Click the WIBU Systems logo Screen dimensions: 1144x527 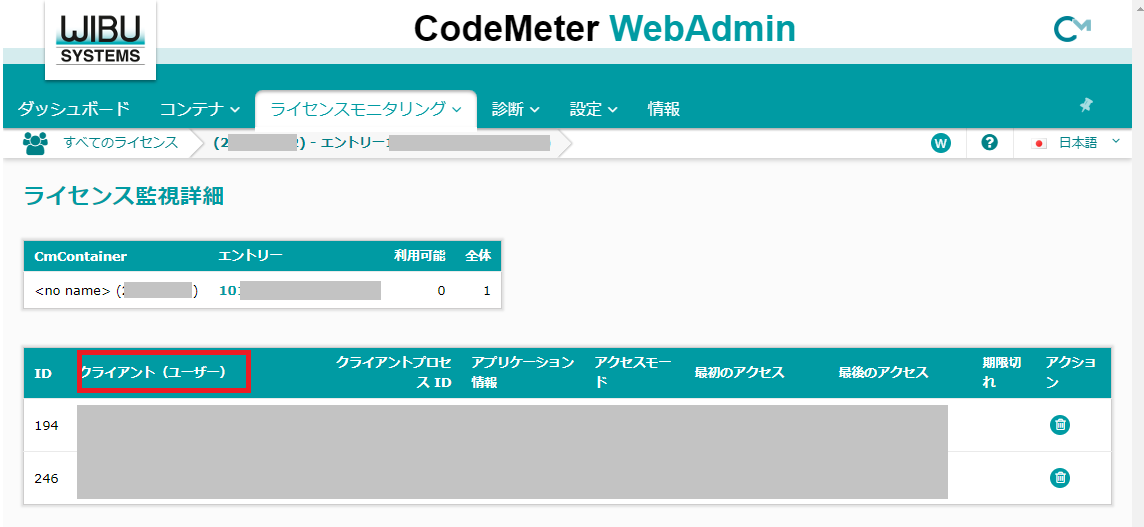[x=101, y=39]
